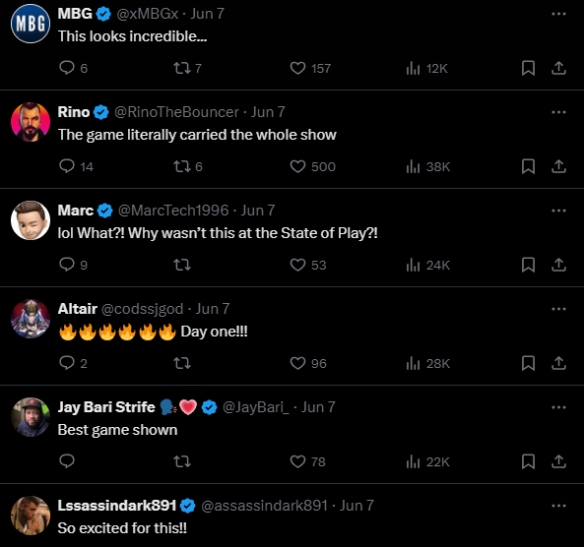Screen dimensions: 584x547
Task: Open MBG's round profile avatar
Action: 30,24
